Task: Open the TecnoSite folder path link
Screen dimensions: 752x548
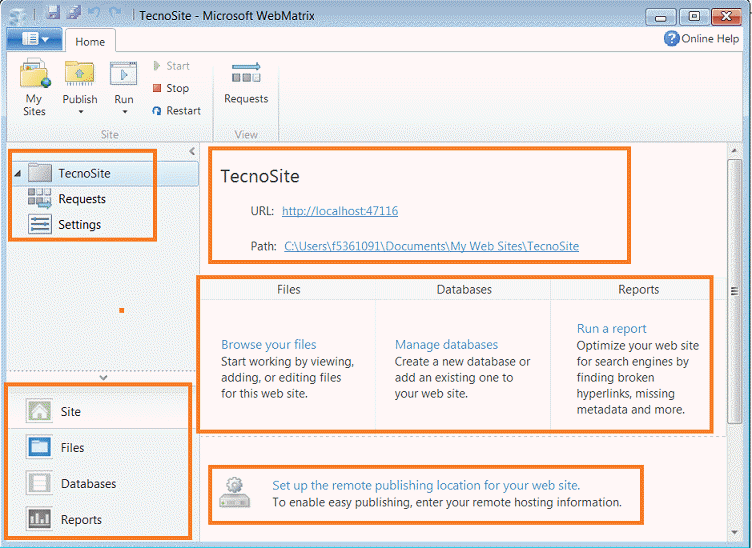Action: point(431,246)
